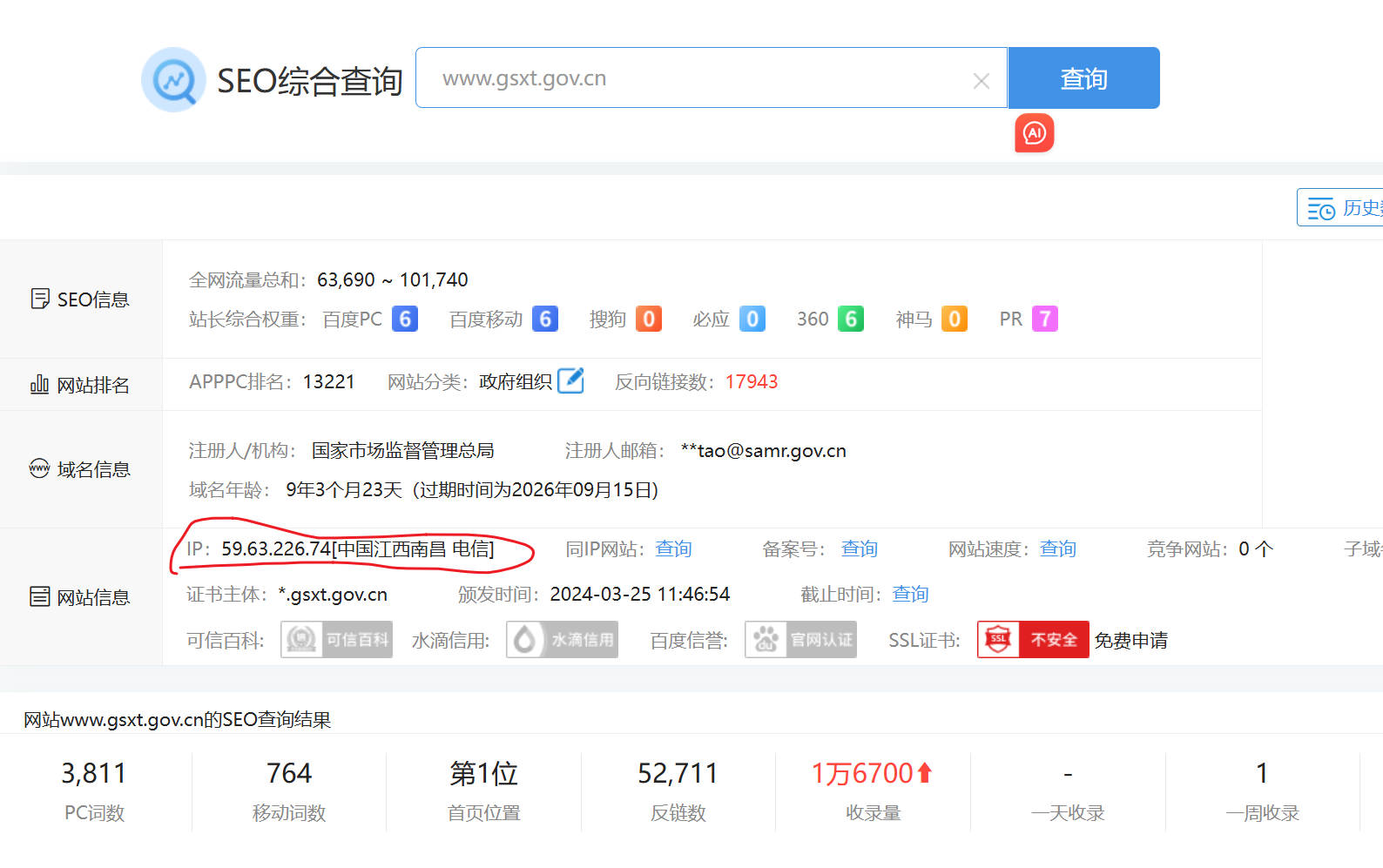Click 查询 link for certificate 截止时间
This screenshot has width=1383, height=868.
(x=910, y=594)
